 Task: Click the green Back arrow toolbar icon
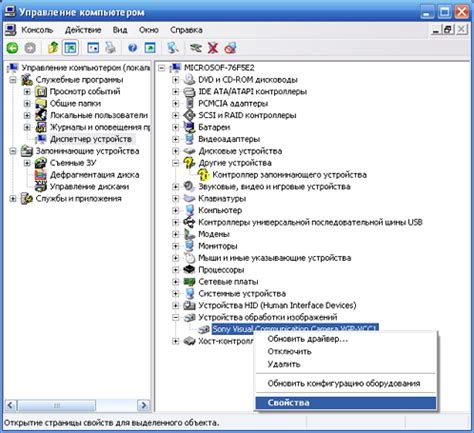[12, 48]
